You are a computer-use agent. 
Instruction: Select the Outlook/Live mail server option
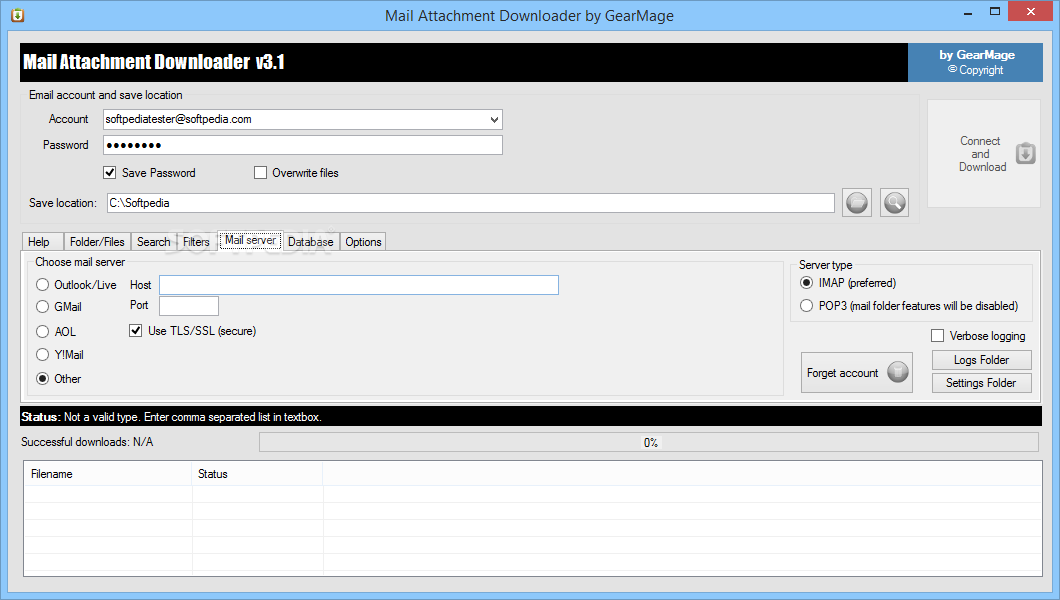pyautogui.click(x=43, y=284)
